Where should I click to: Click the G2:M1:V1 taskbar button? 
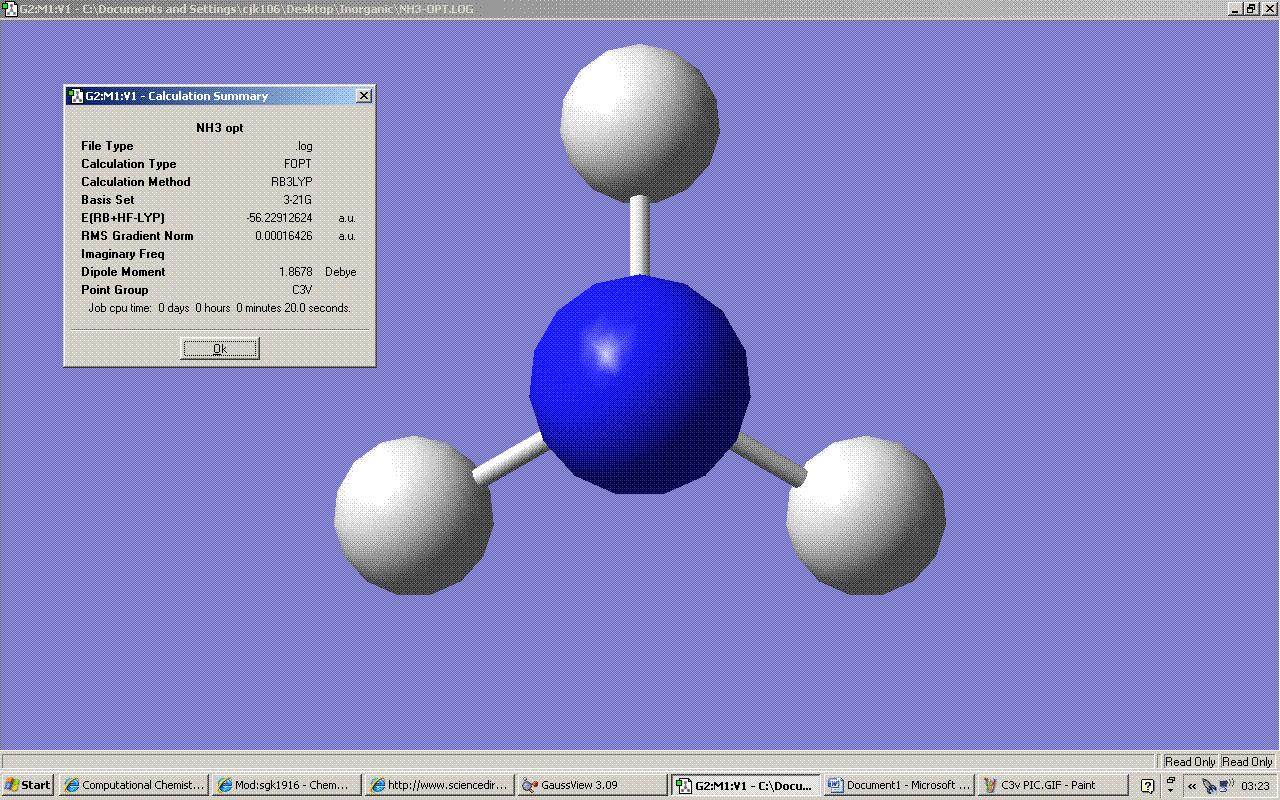coord(745,785)
